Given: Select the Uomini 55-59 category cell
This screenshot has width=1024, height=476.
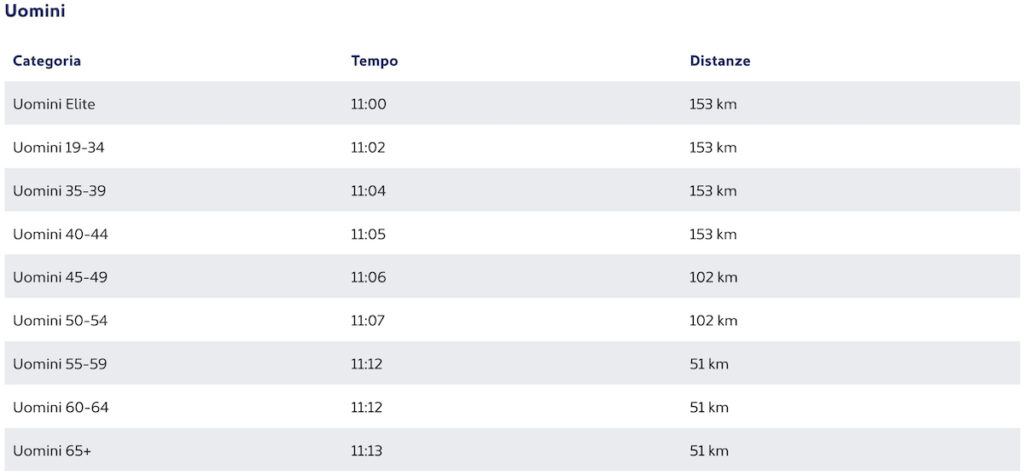Looking at the screenshot, I should pos(59,364).
